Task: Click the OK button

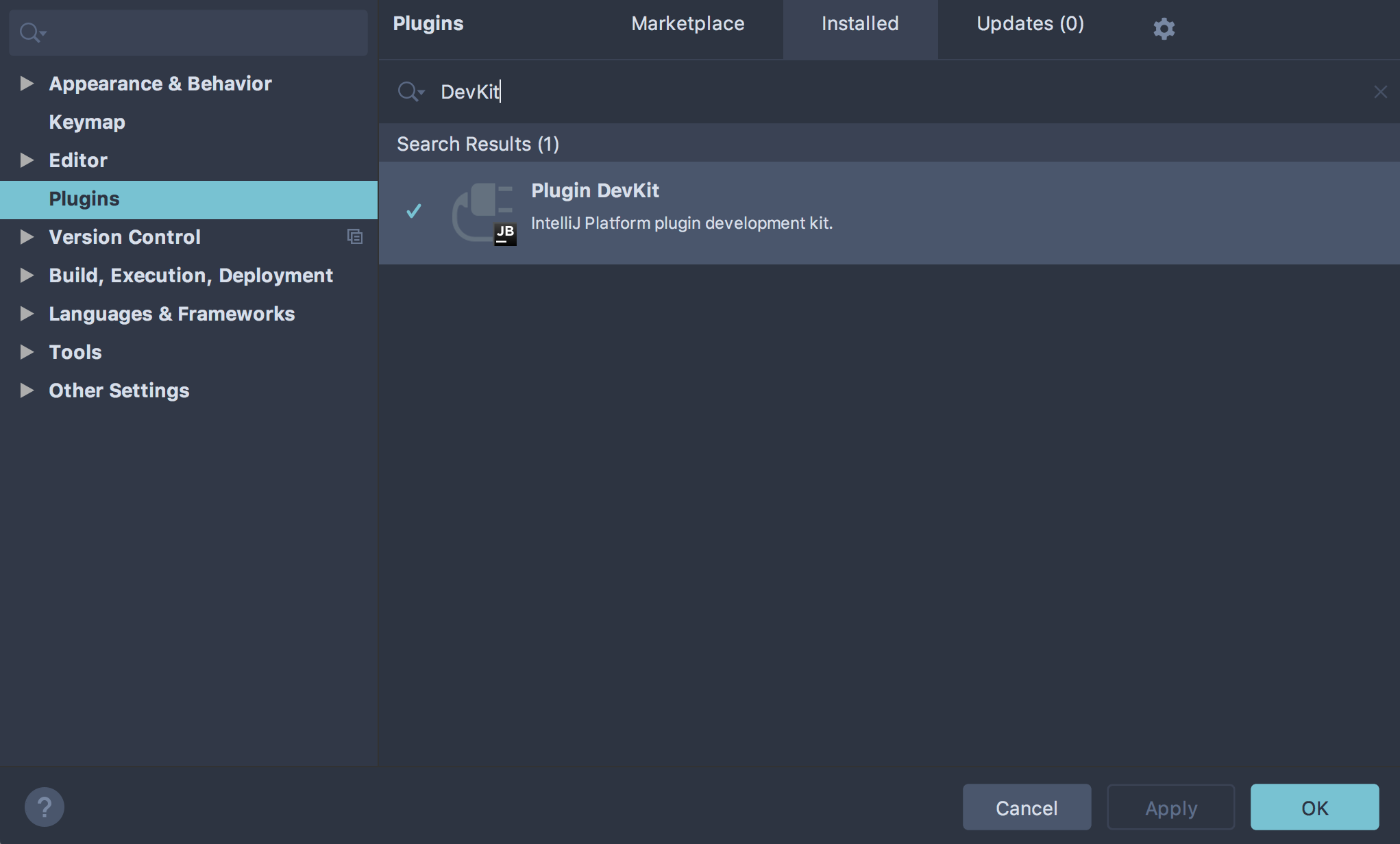Action: (x=1314, y=808)
